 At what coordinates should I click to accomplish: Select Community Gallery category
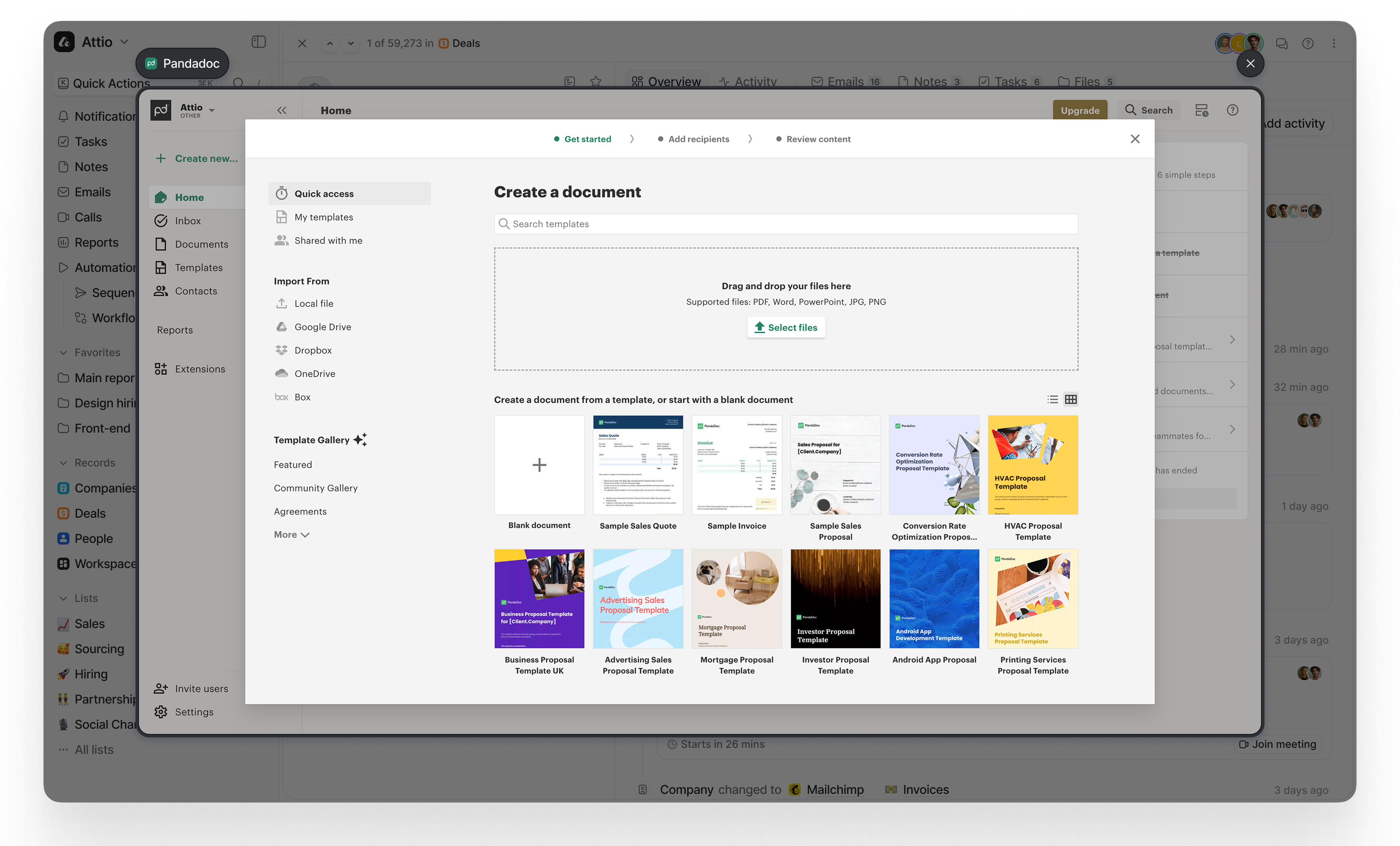(x=315, y=488)
